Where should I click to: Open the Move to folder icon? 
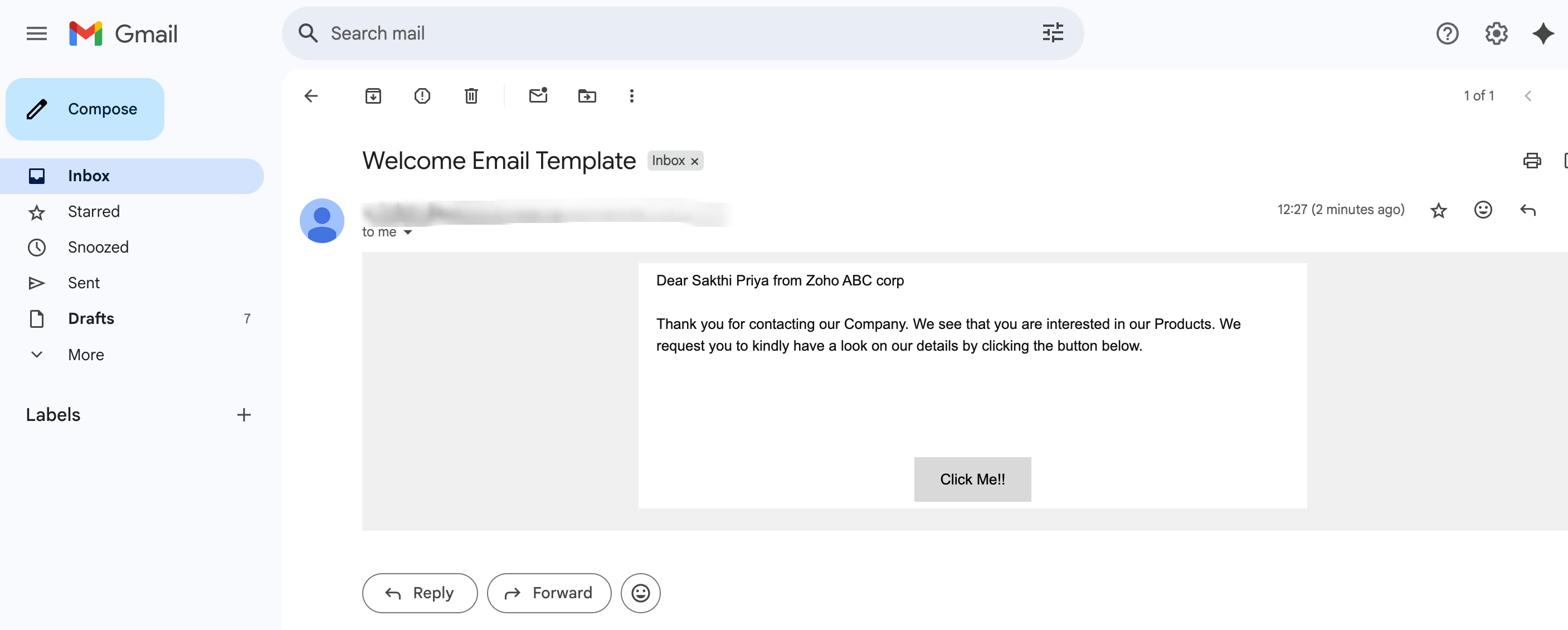587,96
